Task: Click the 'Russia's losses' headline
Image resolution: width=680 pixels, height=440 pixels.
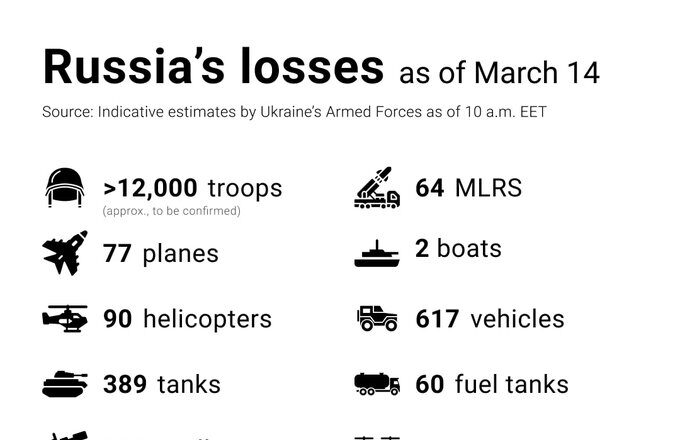Action: pyautogui.click(x=213, y=67)
